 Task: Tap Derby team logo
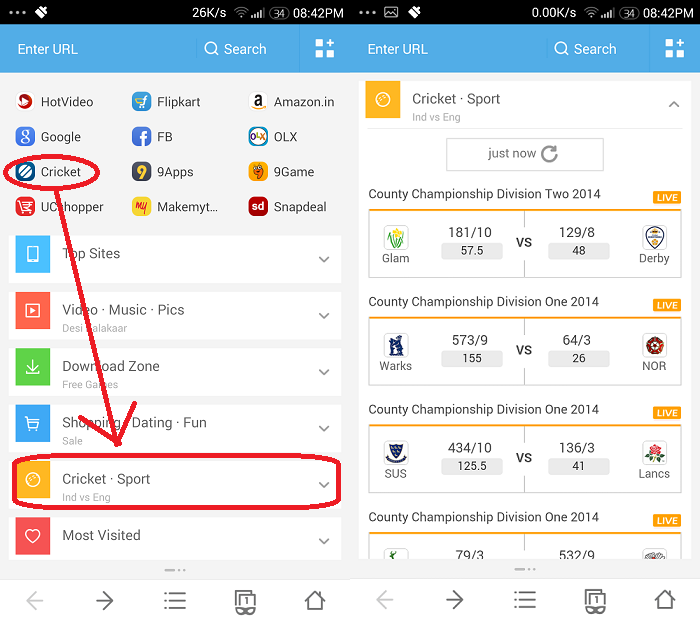click(x=654, y=237)
